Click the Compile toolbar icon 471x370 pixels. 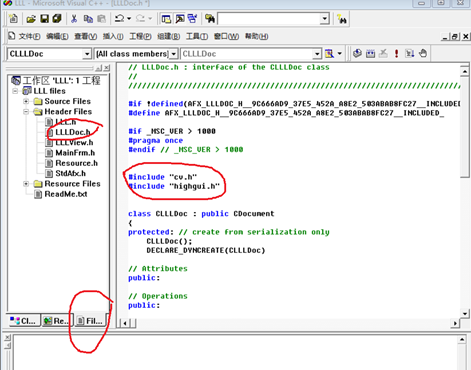(357, 53)
